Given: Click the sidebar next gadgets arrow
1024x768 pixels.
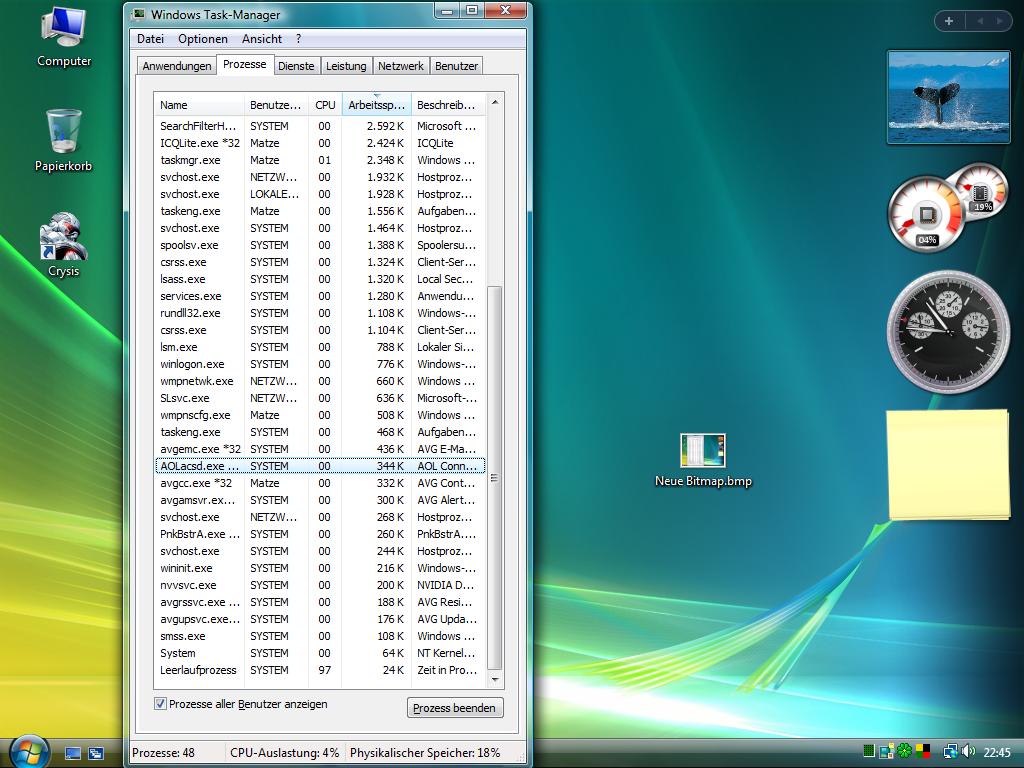Looking at the screenshot, I should pos(999,21).
